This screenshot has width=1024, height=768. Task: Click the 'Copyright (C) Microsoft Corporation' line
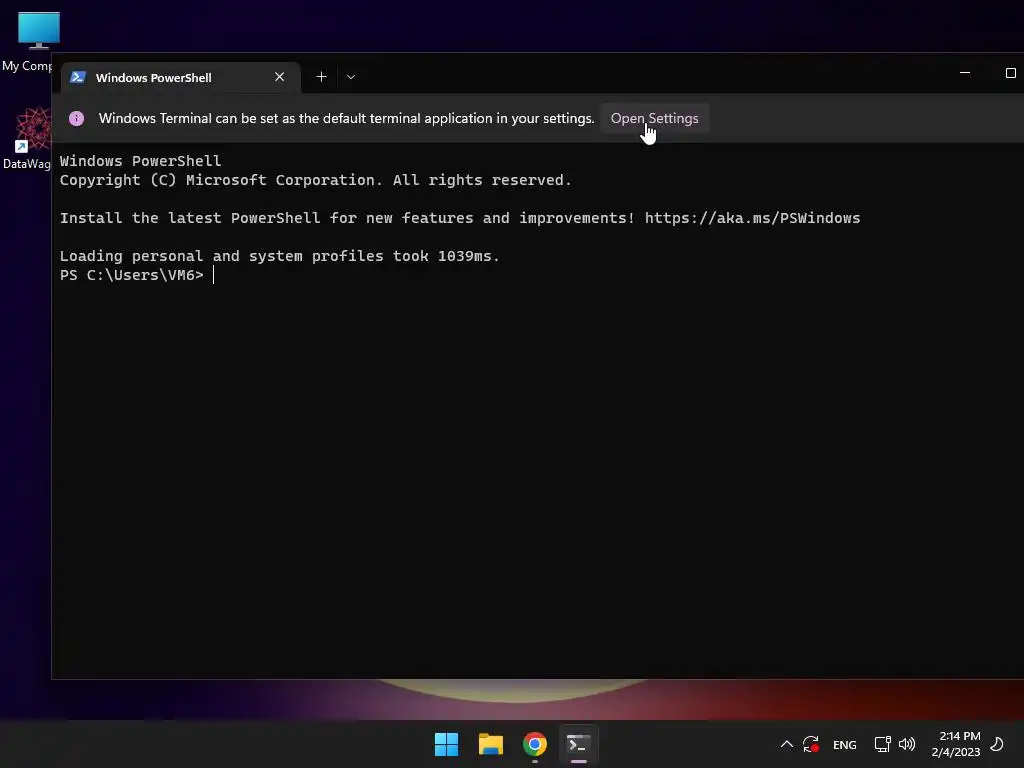pyautogui.click(x=315, y=180)
